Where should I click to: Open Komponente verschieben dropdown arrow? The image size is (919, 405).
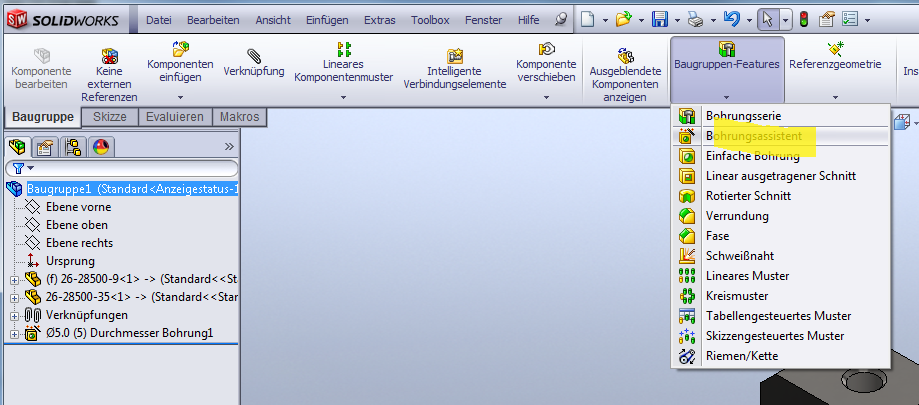tap(546, 97)
